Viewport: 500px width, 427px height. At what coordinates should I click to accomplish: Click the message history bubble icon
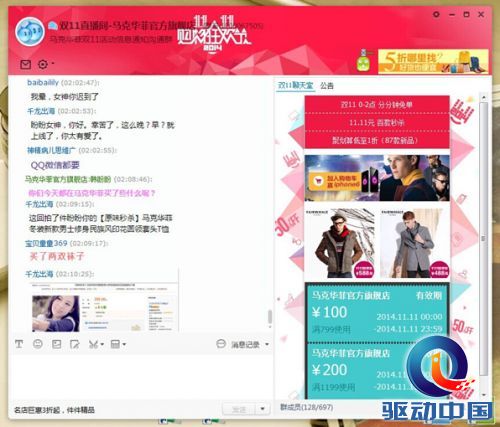click(221, 344)
